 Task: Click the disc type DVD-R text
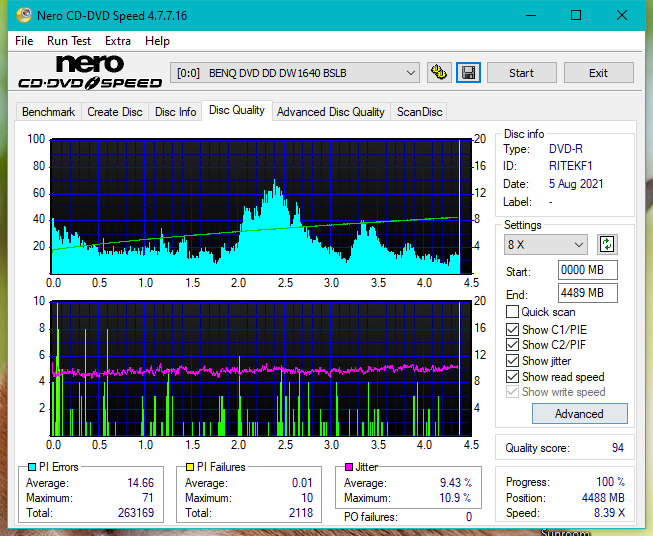tap(566, 149)
